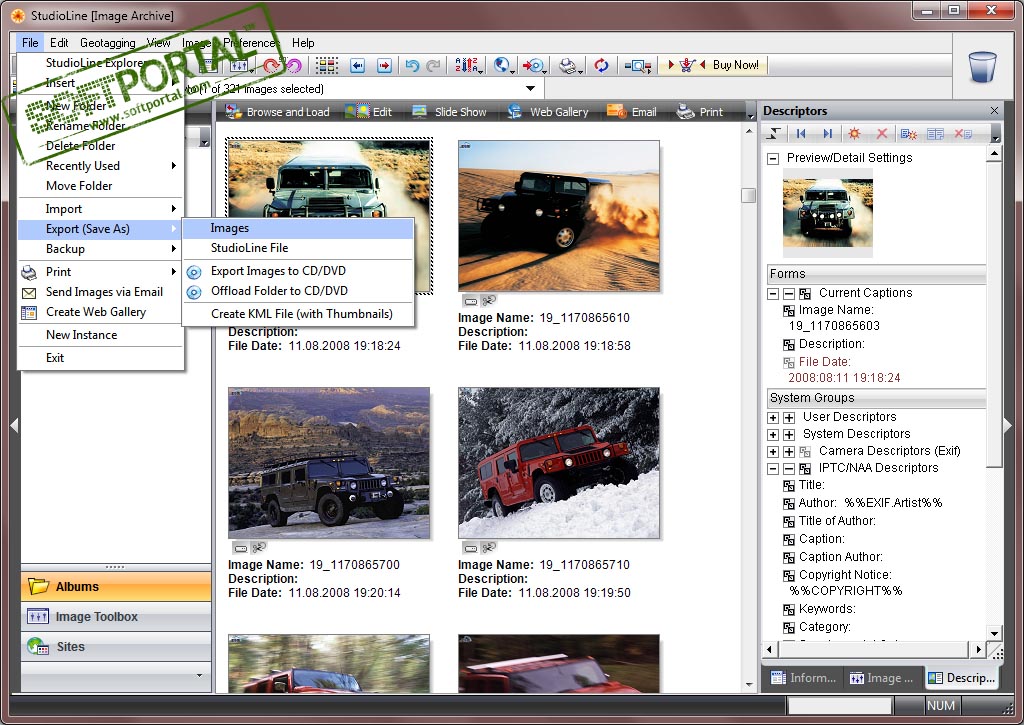This screenshot has width=1024, height=725.
Task: Open the images selected dropdown arrow
Action: click(530, 89)
